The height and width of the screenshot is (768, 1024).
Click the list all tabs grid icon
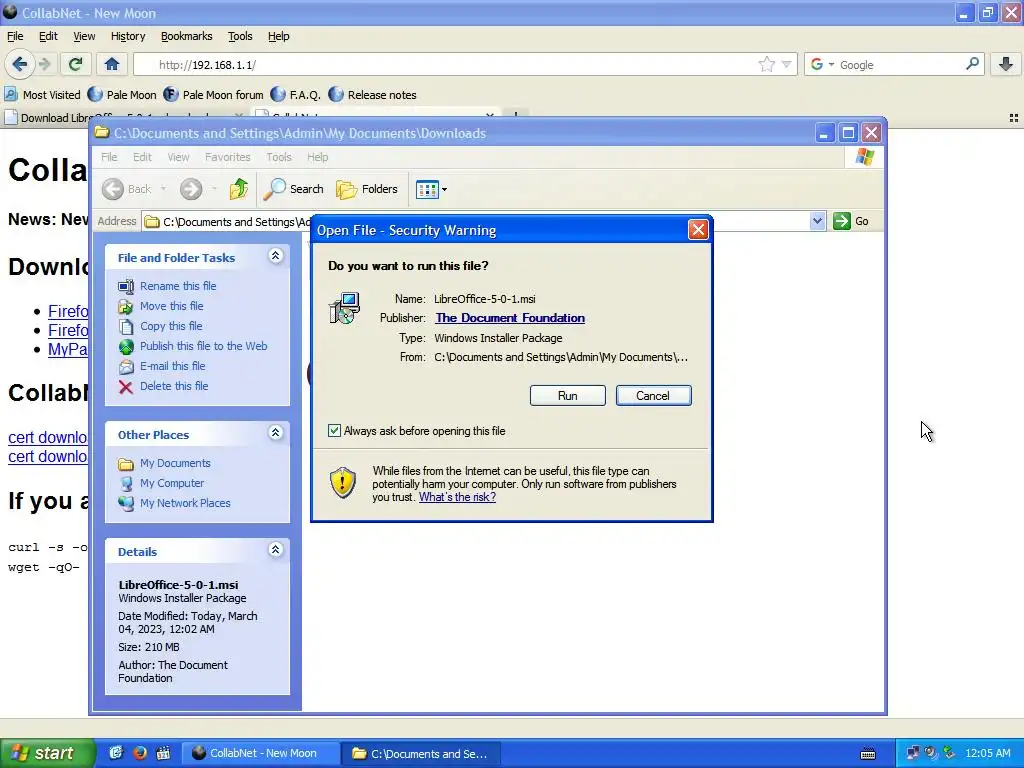point(1014,118)
